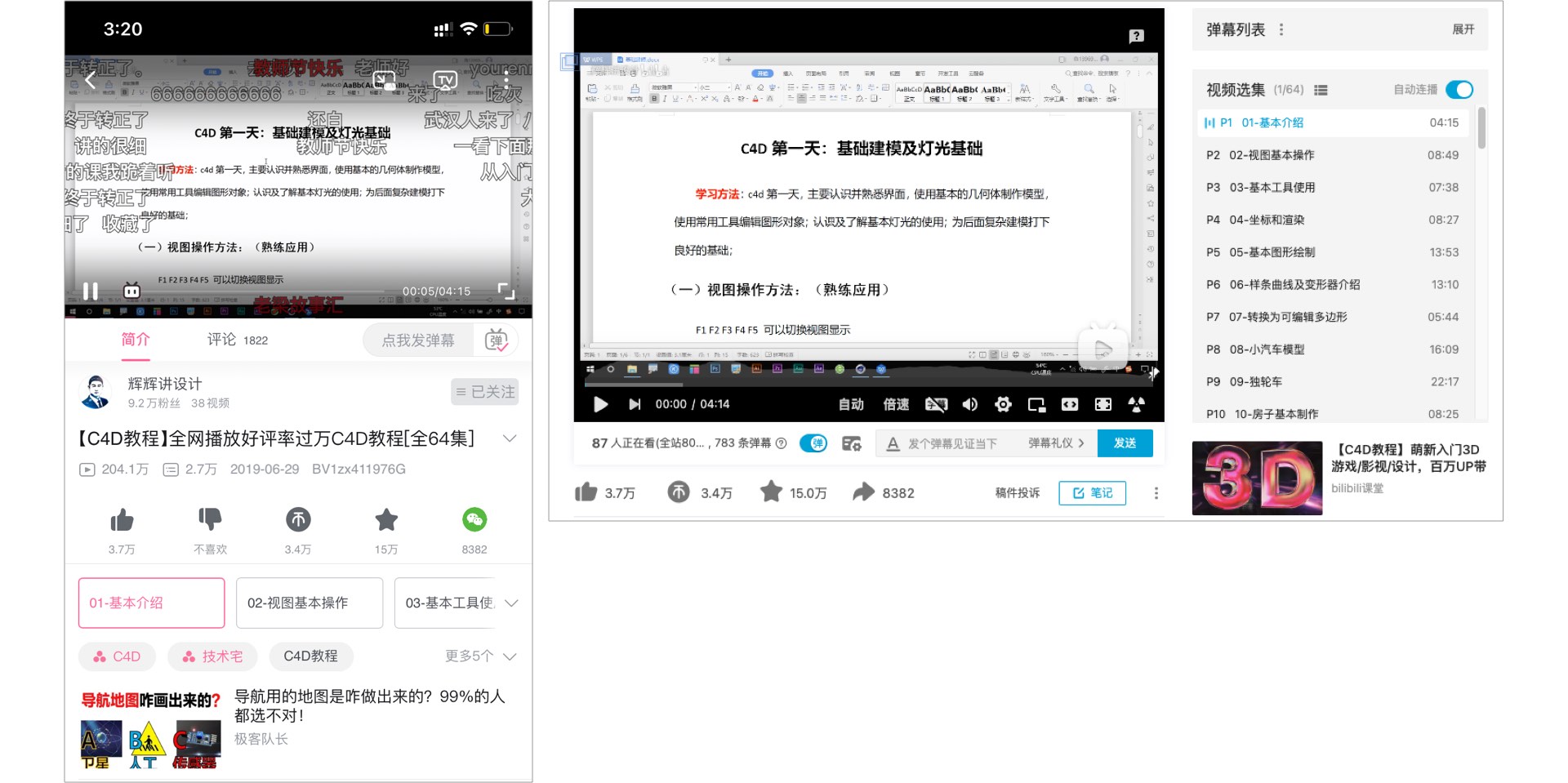Toggle wide-screen mode in desktop player
The image size is (1568, 783).
1070,404
